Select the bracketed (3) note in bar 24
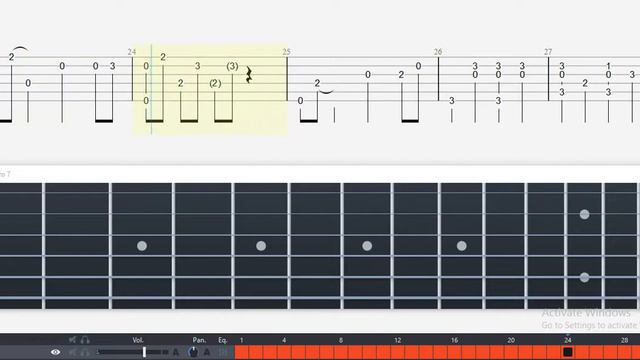The image size is (640, 360). [x=232, y=66]
